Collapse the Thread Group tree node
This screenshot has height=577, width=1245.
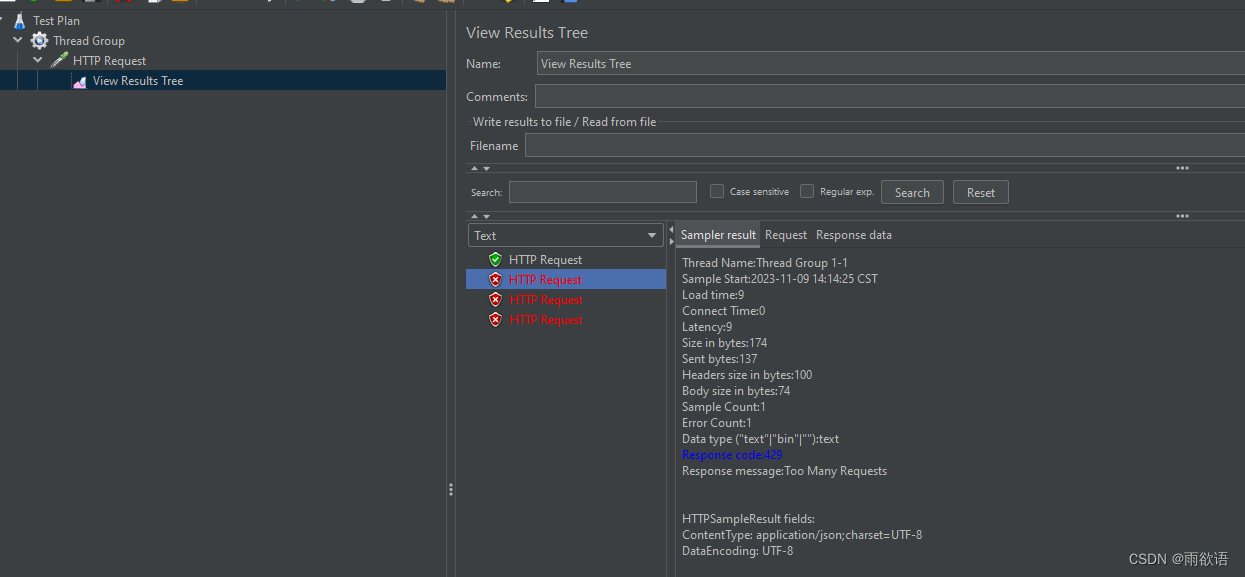pyautogui.click(x=18, y=40)
